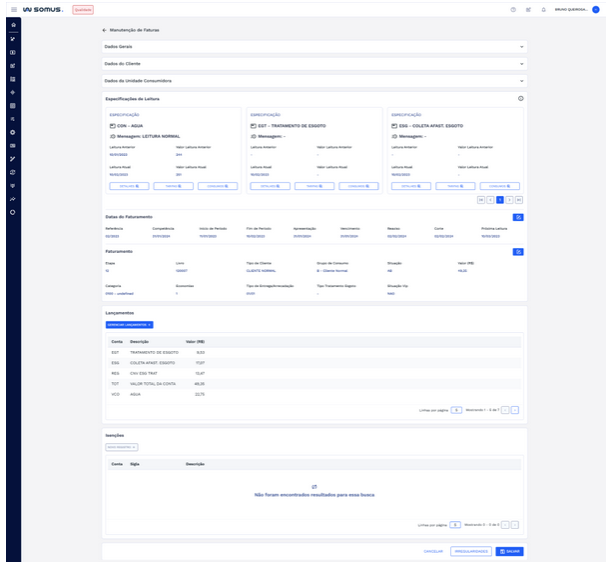The width and height of the screenshot is (606, 562).
Task: Go to next page of reading specifications
Action: coord(508,200)
